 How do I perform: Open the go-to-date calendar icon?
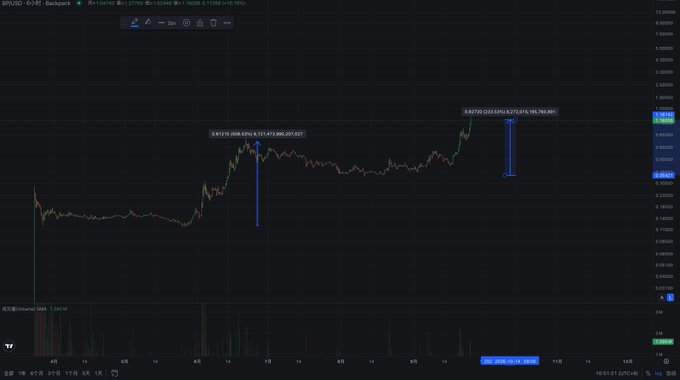point(114,373)
